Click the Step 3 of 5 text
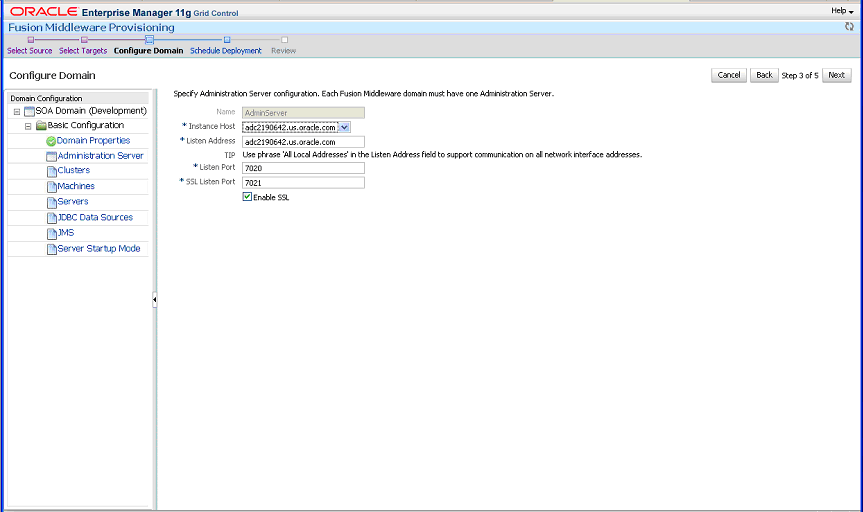 (x=800, y=75)
